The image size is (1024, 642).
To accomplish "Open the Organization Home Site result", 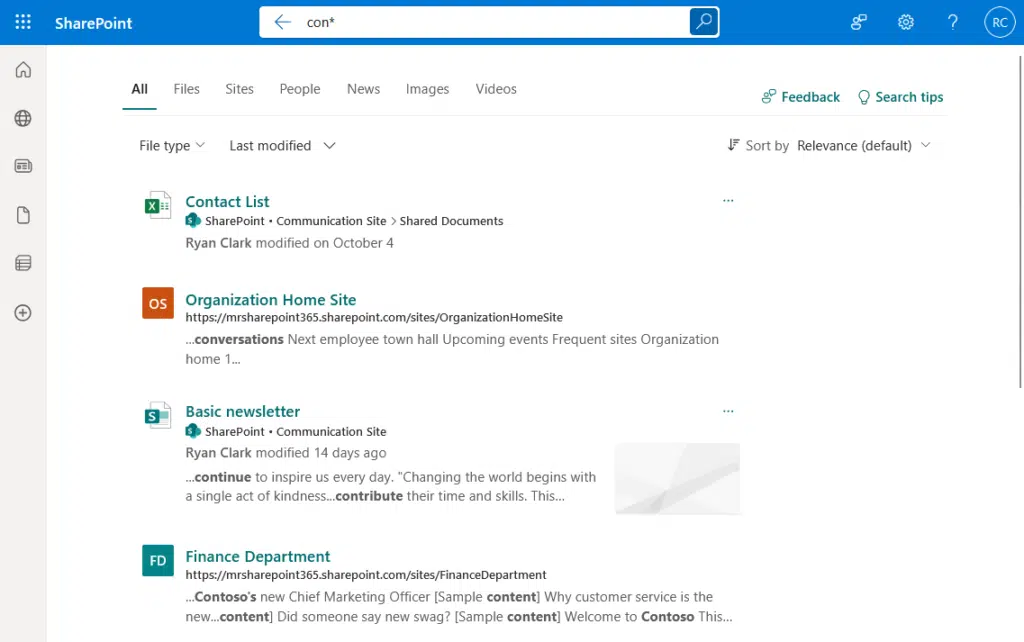I will tap(271, 300).
